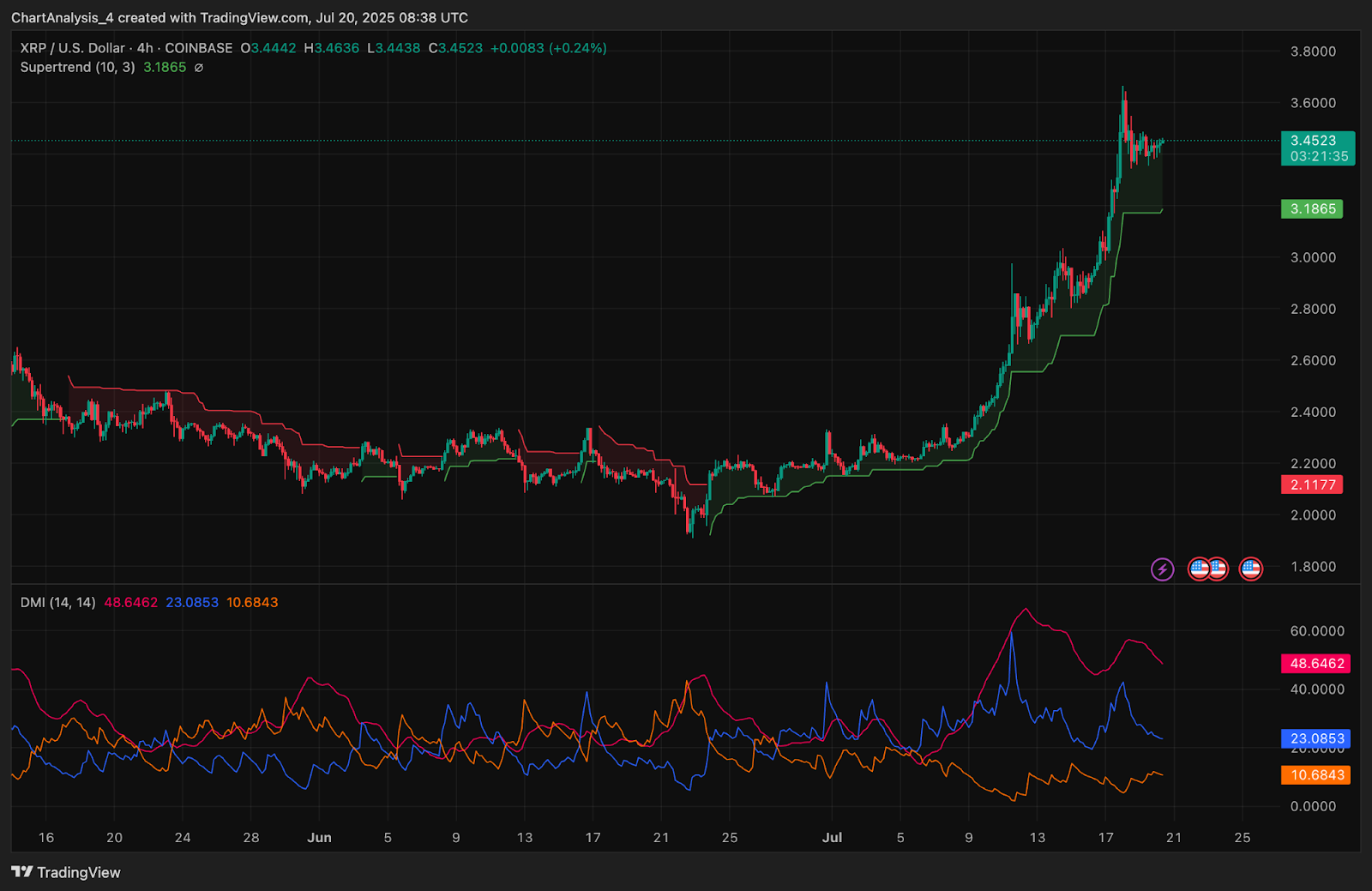This screenshot has height=891, width=1372.
Task: Click the green 3.4523 current price label
Action: 1316,141
